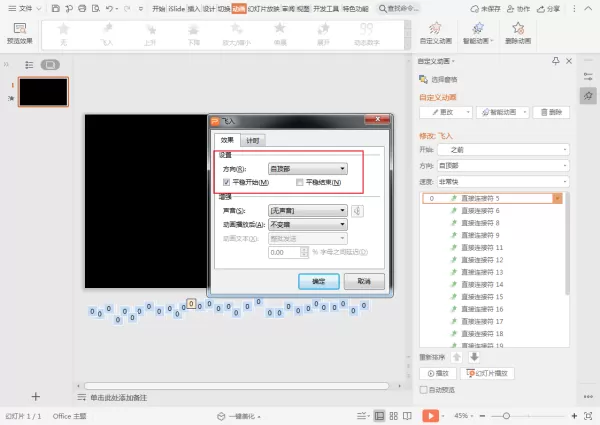Open 选择窗格 selection pane

click(x=438, y=79)
